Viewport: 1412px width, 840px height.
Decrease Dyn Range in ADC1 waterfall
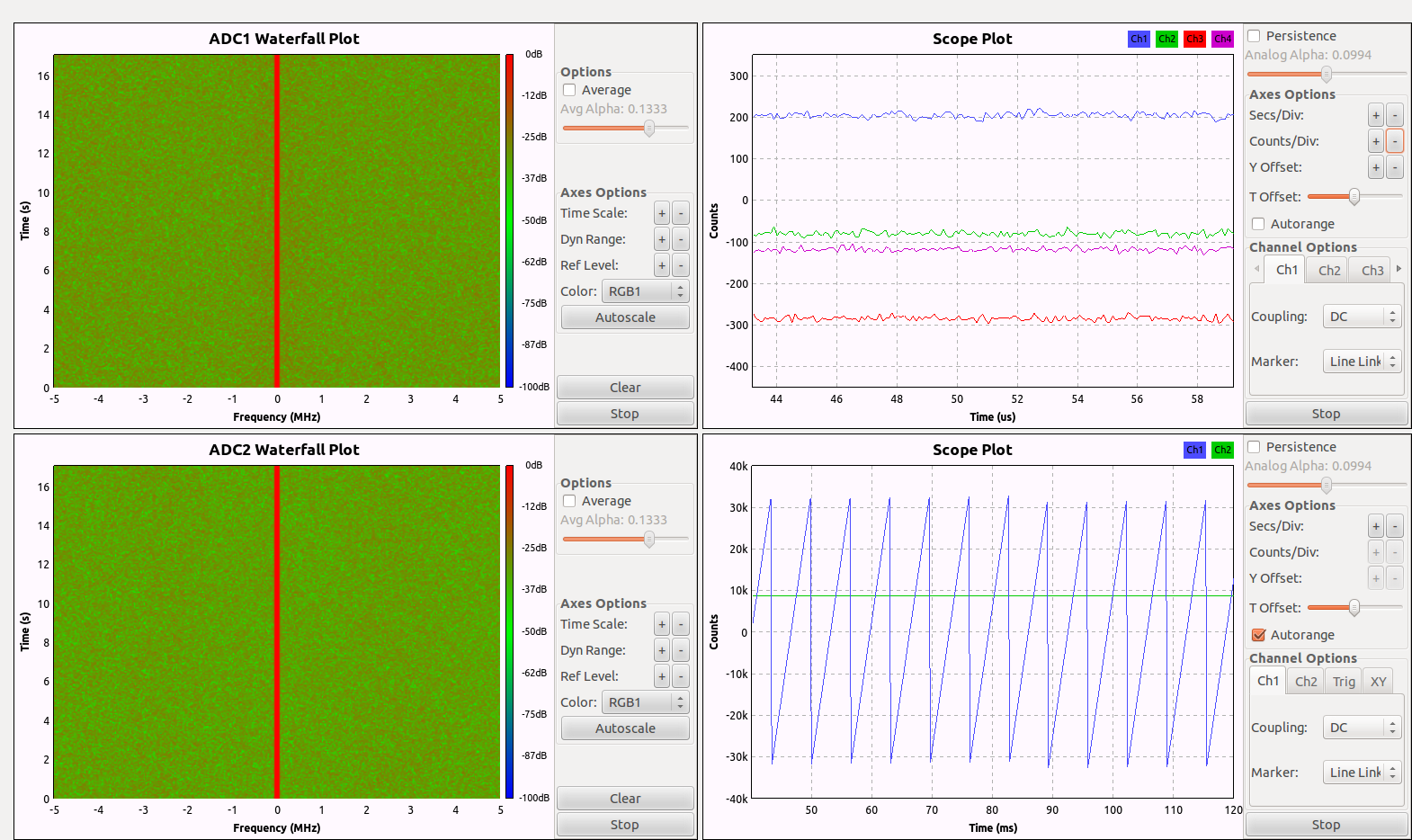point(681,239)
